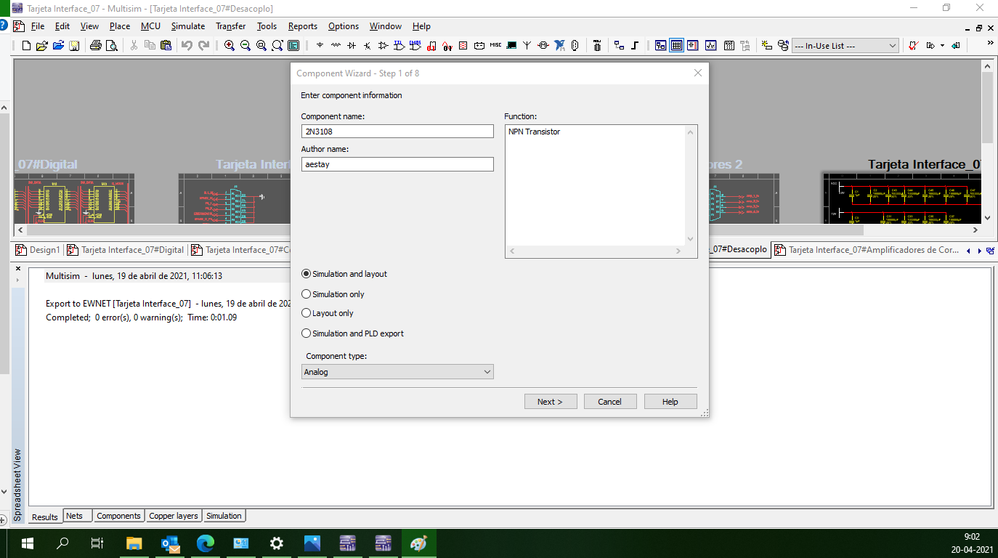998x558 pixels.
Task: Undo last action arrow icon
Action: click(186, 45)
